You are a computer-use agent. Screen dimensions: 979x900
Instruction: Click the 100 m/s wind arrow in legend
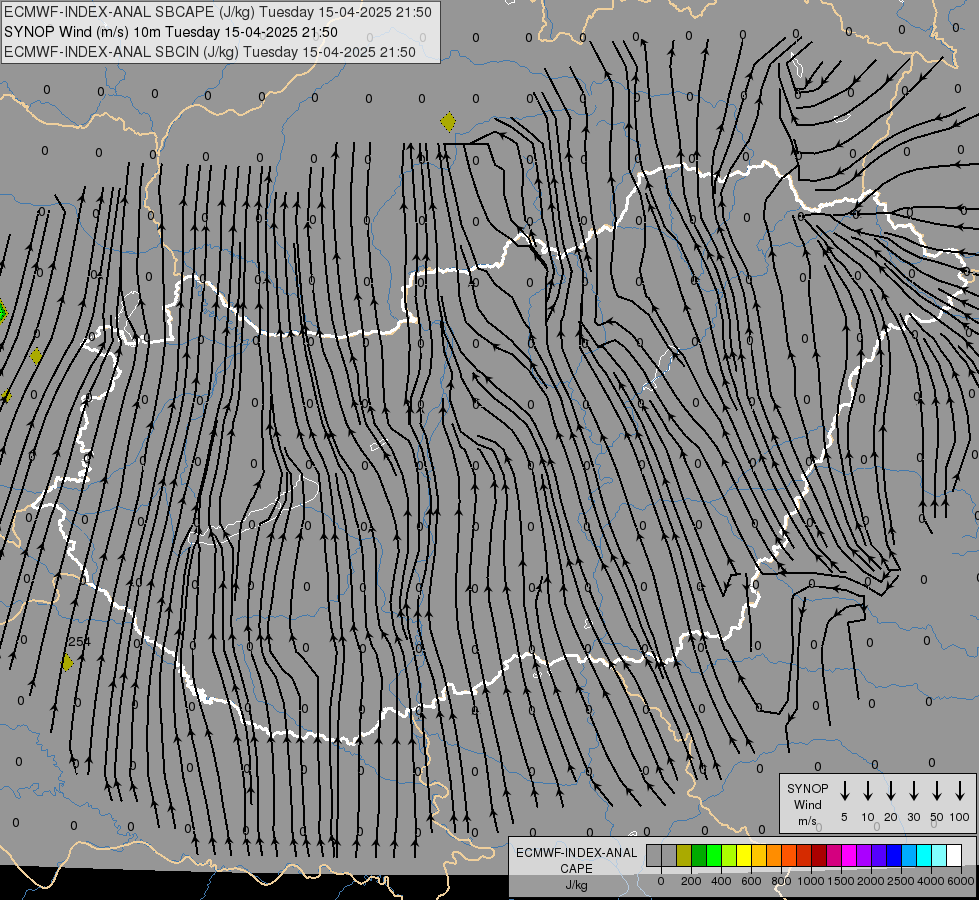click(960, 791)
